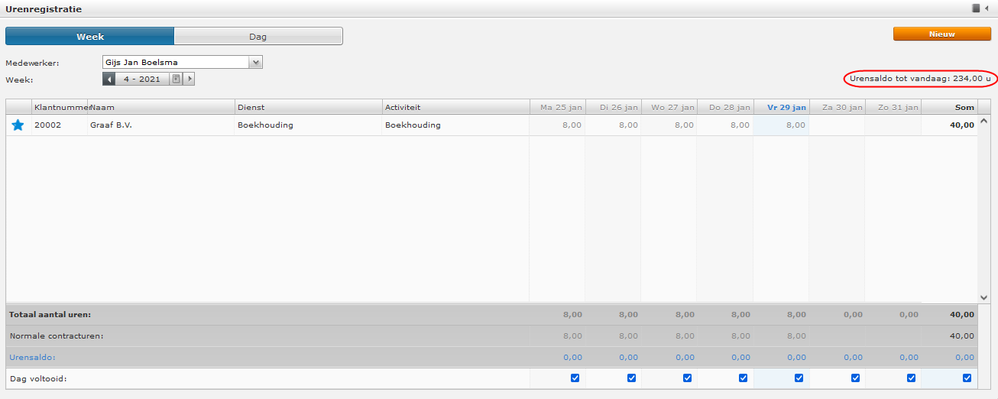Select the Graaf B.V. name cell
Screen dimensions: 998x399
point(160,125)
